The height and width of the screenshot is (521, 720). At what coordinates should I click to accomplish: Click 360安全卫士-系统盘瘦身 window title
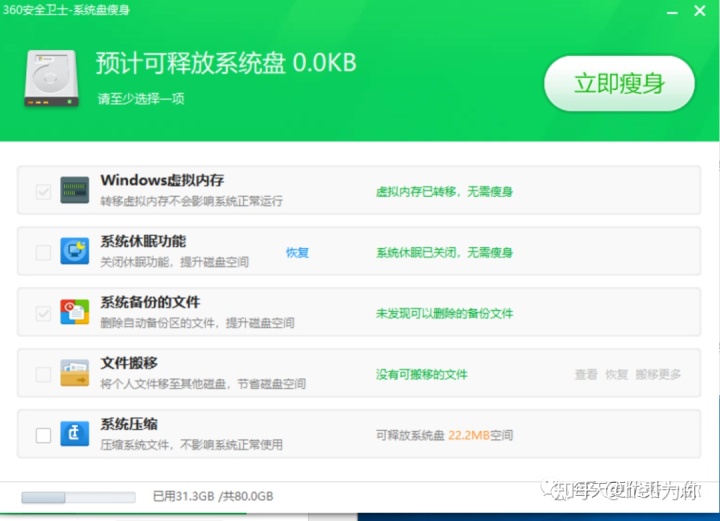pyautogui.click(x=66, y=10)
